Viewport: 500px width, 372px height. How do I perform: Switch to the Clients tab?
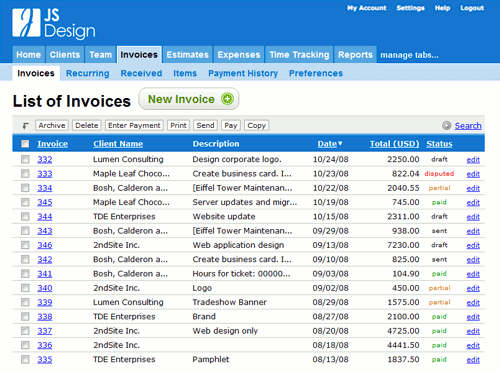pyautogui.click(x=65, y=55)
